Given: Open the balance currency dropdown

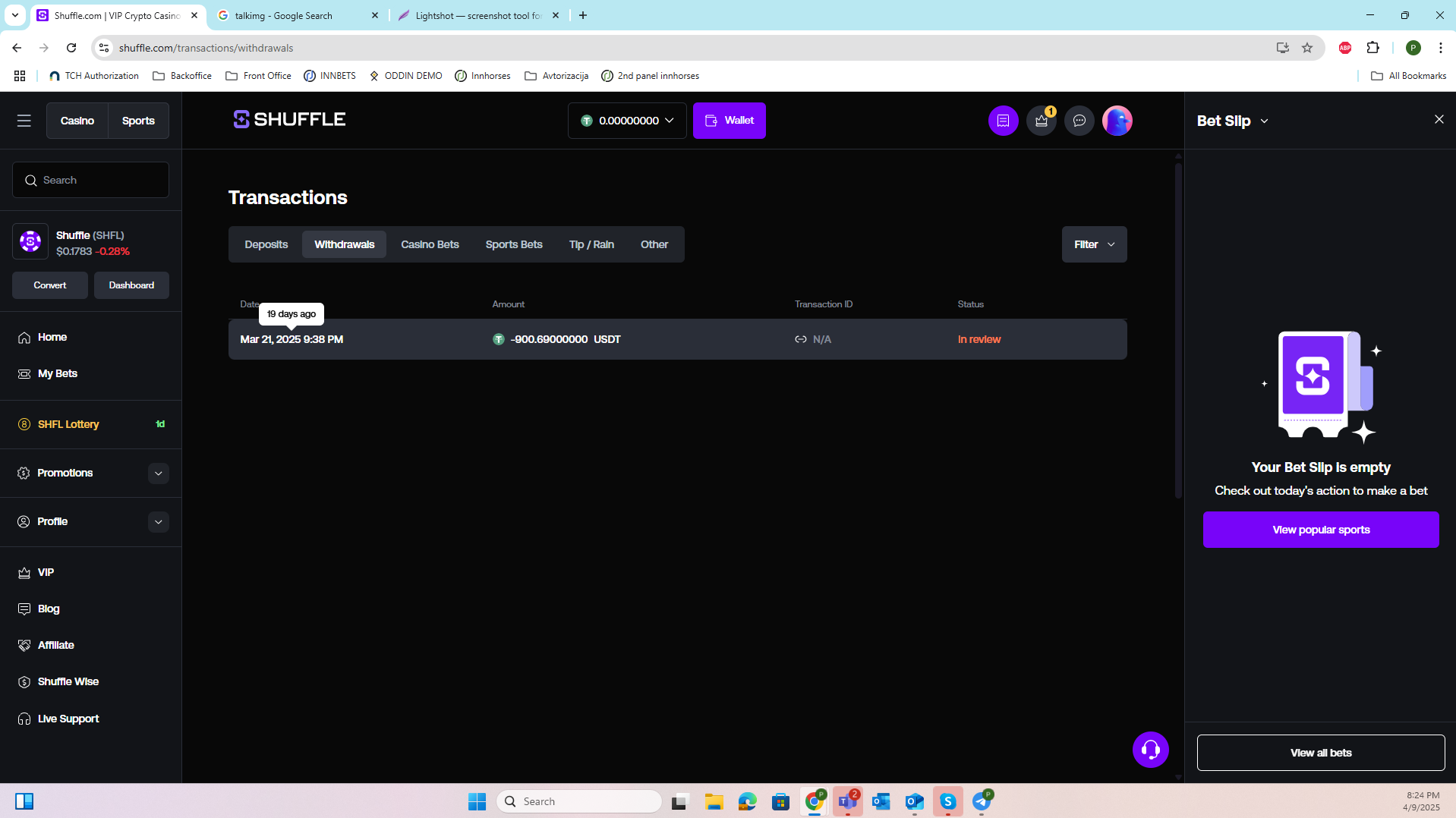Looking at the screenshot, I should coord(627,121).
